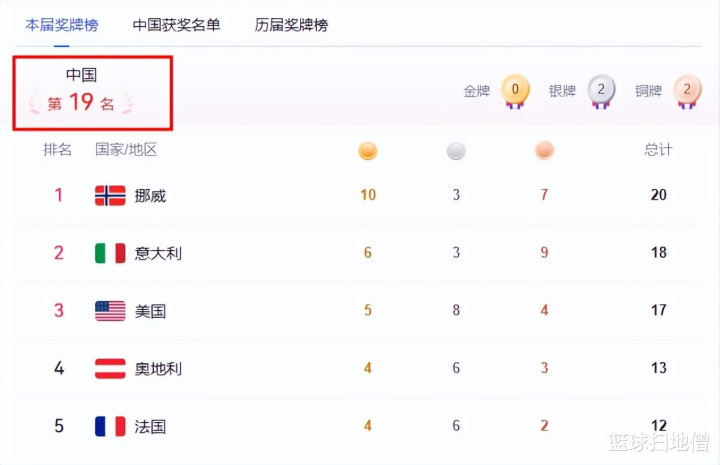Click the gold medal column header icon
This screenshot has height=465, width=720.
pos(368,151)
